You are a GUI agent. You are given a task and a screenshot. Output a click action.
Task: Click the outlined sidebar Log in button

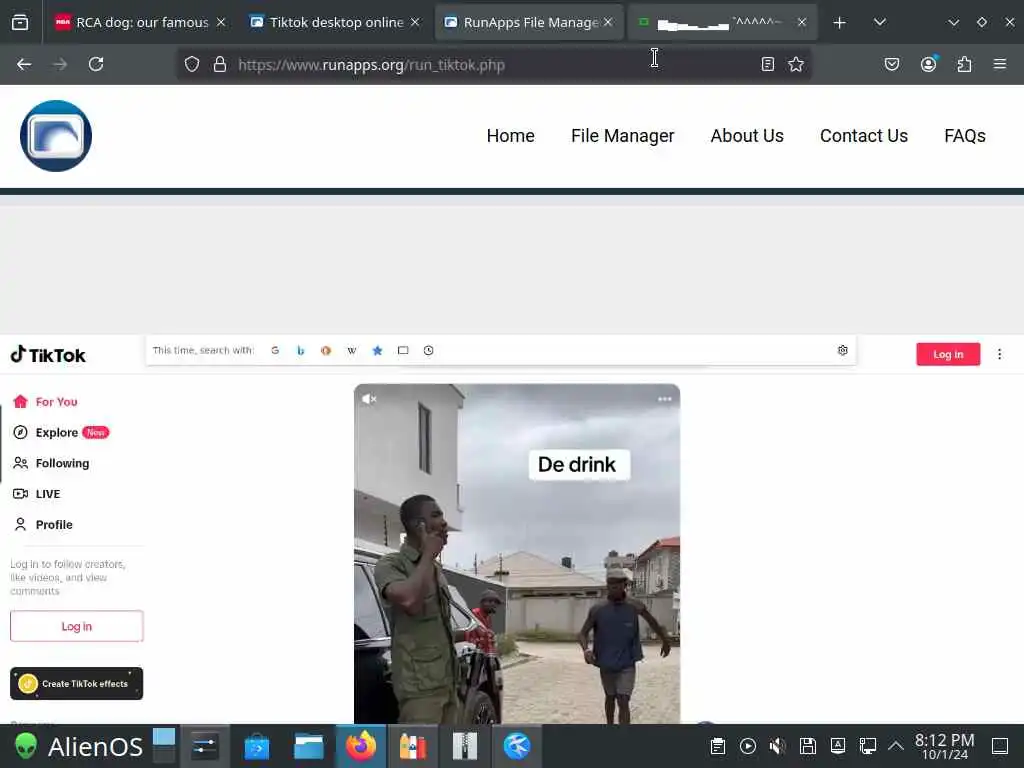(x=76, y=626)
